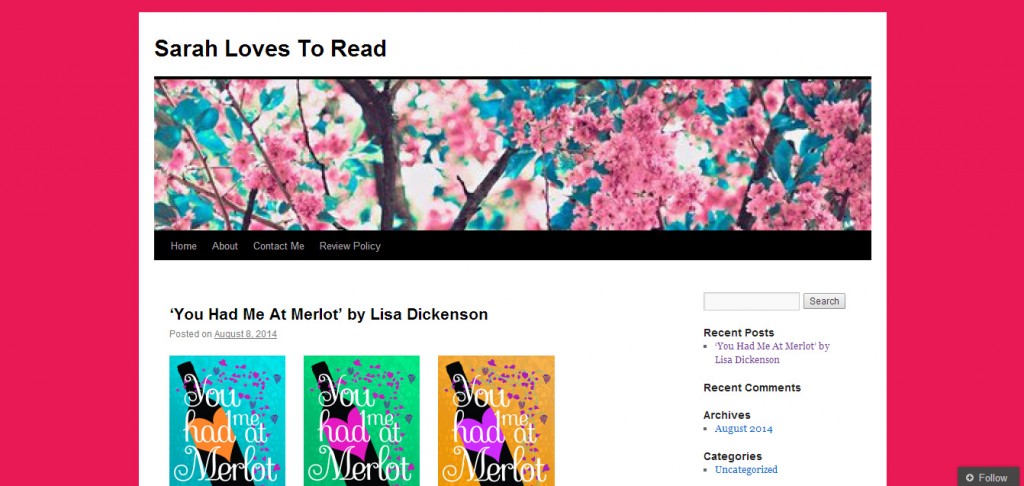Click the Archives sidebar heading
The height and width of the screenshot is (486, 1024).
pyautogui.click(x=727, y=415)
